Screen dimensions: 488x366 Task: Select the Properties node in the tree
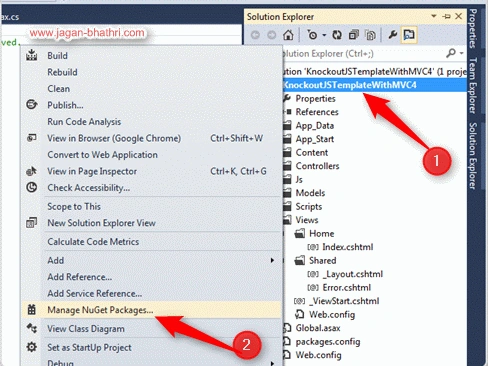tap(315, 99)
